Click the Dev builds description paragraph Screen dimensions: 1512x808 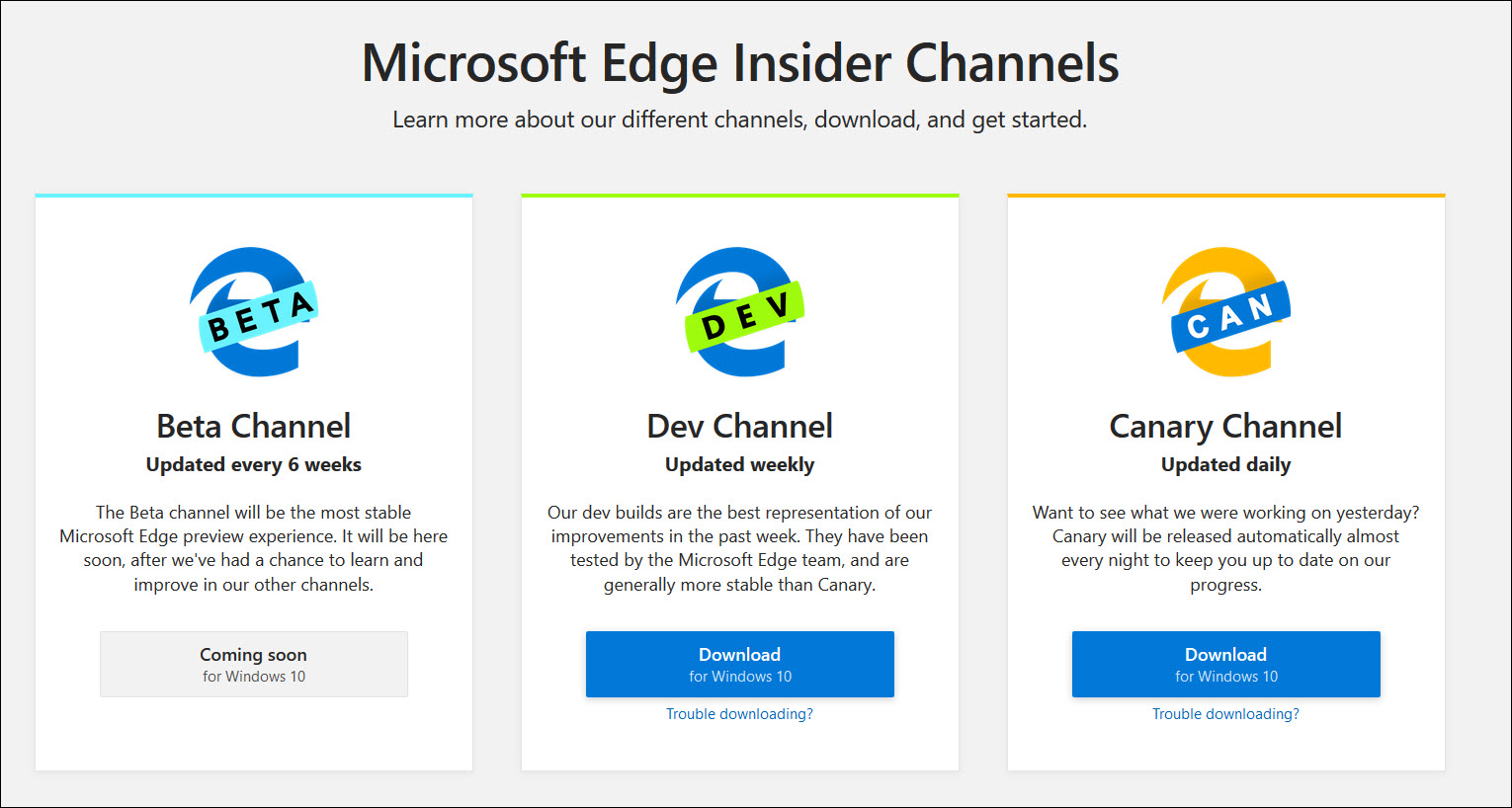(x=740, y=548)
